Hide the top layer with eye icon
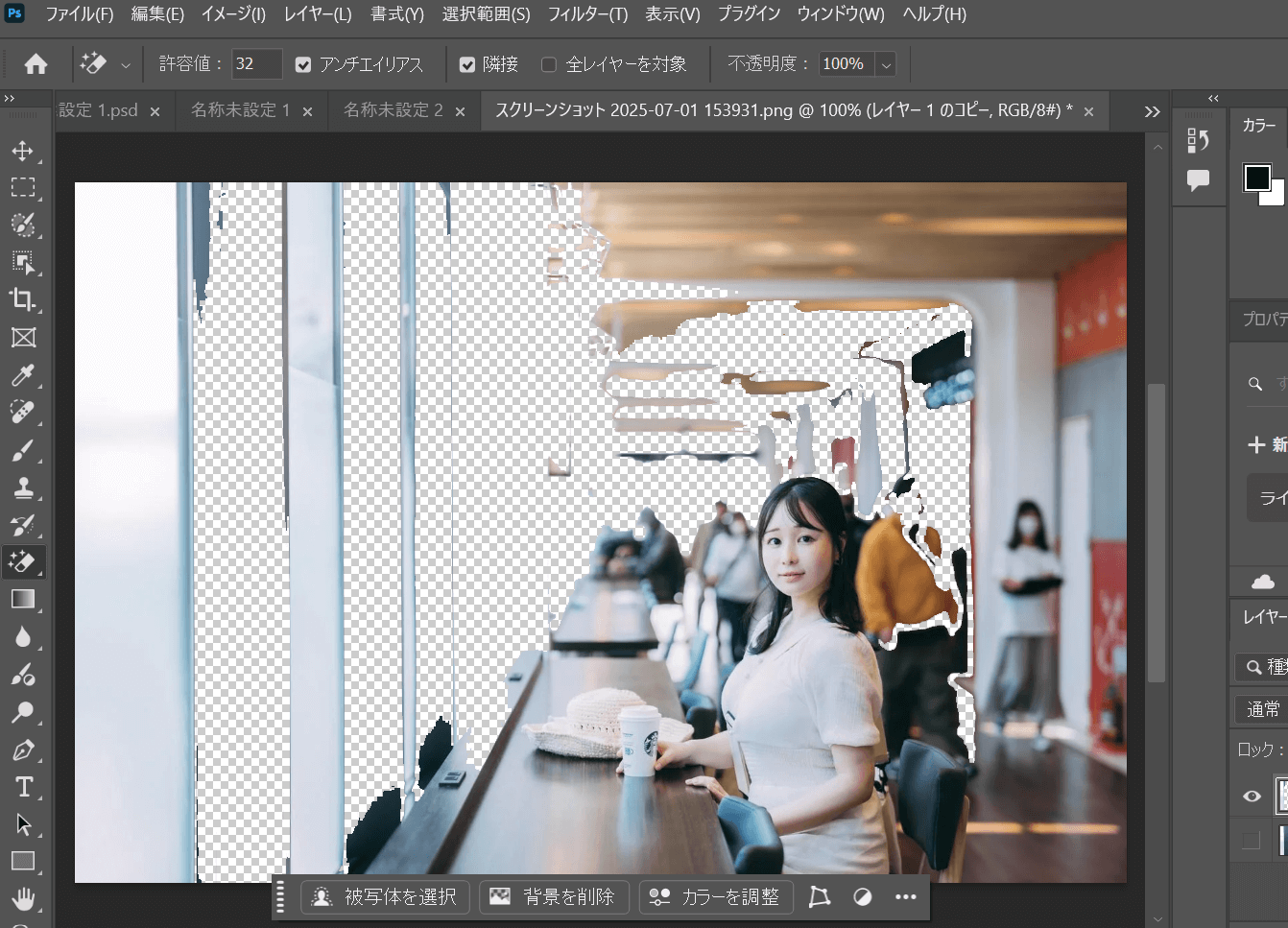This screenshot has height=928, width=1288. (x=1252, y=796)
